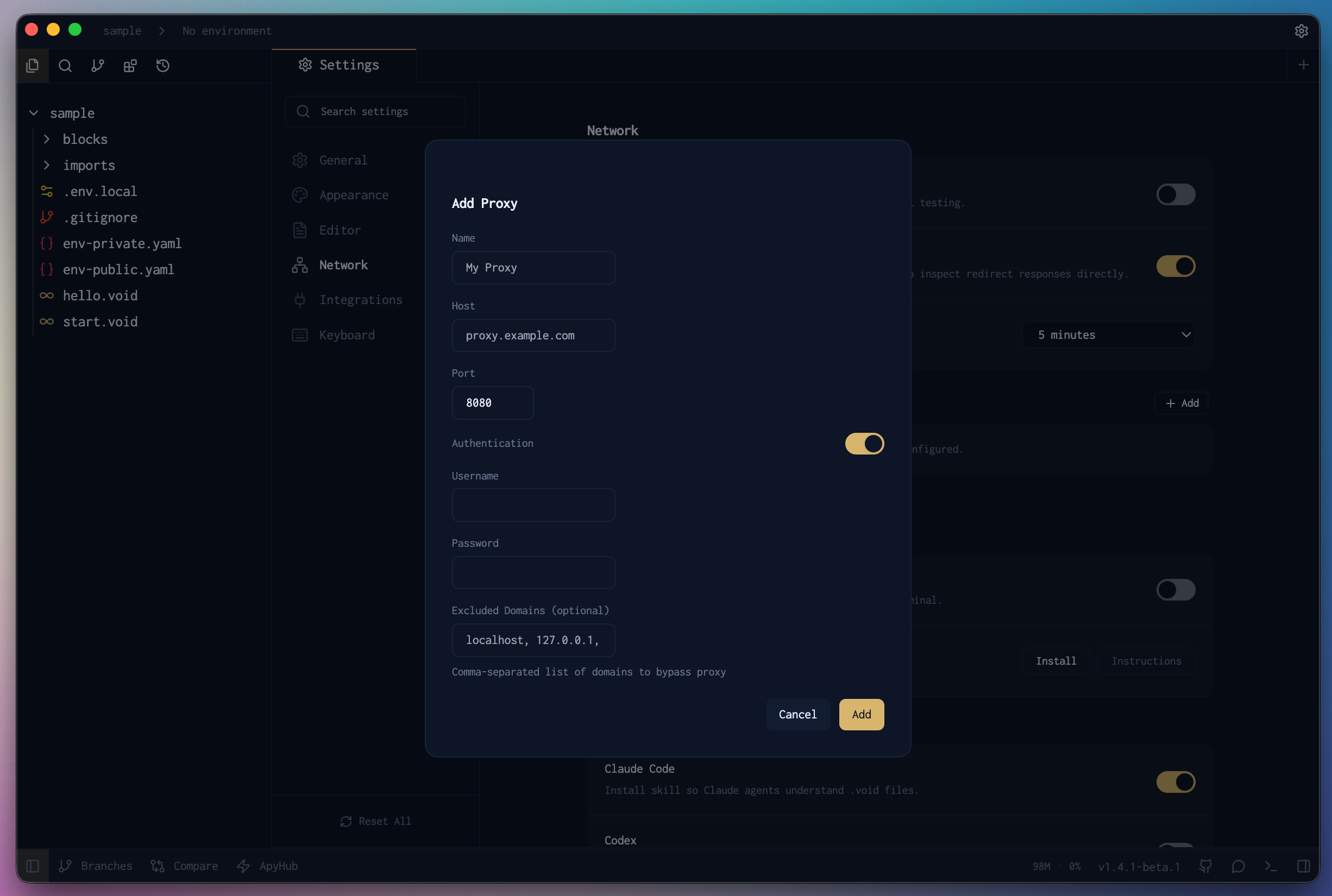Click the Add button to save proxy
The image size is (1332, 896).
point(860,714)
